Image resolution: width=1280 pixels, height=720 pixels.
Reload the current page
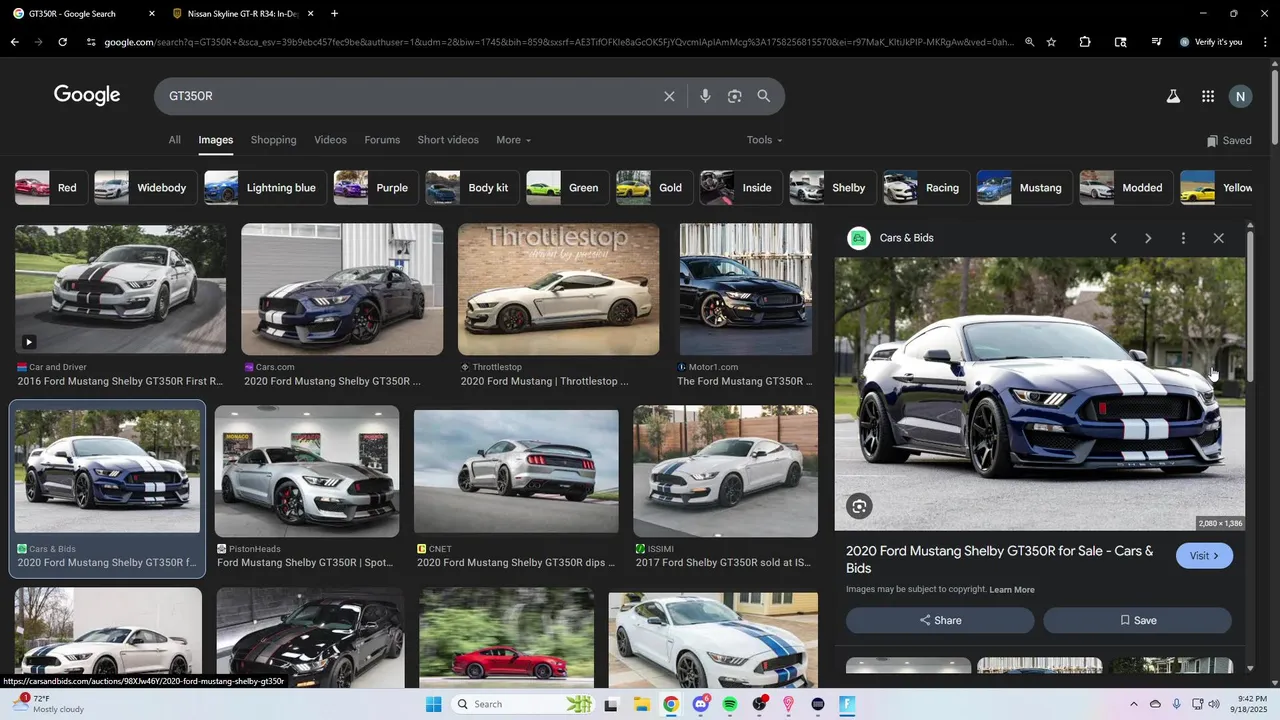click(x=62, y=42)
